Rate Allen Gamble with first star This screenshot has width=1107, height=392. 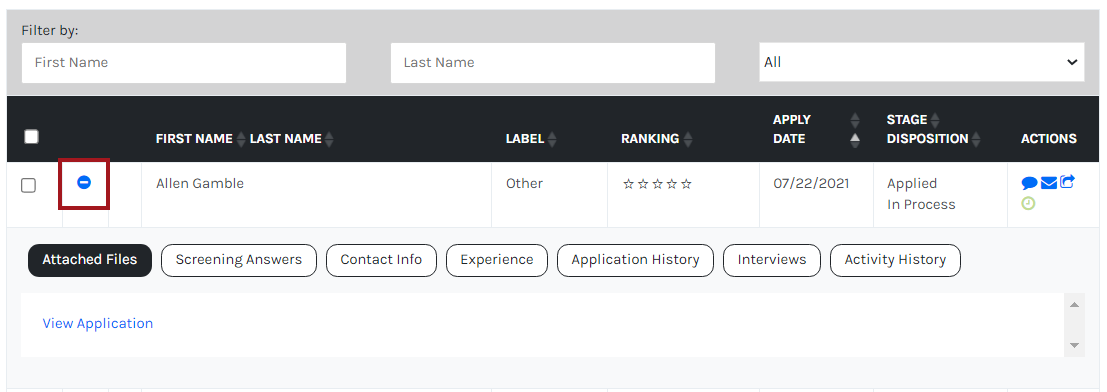pos(628,184)
